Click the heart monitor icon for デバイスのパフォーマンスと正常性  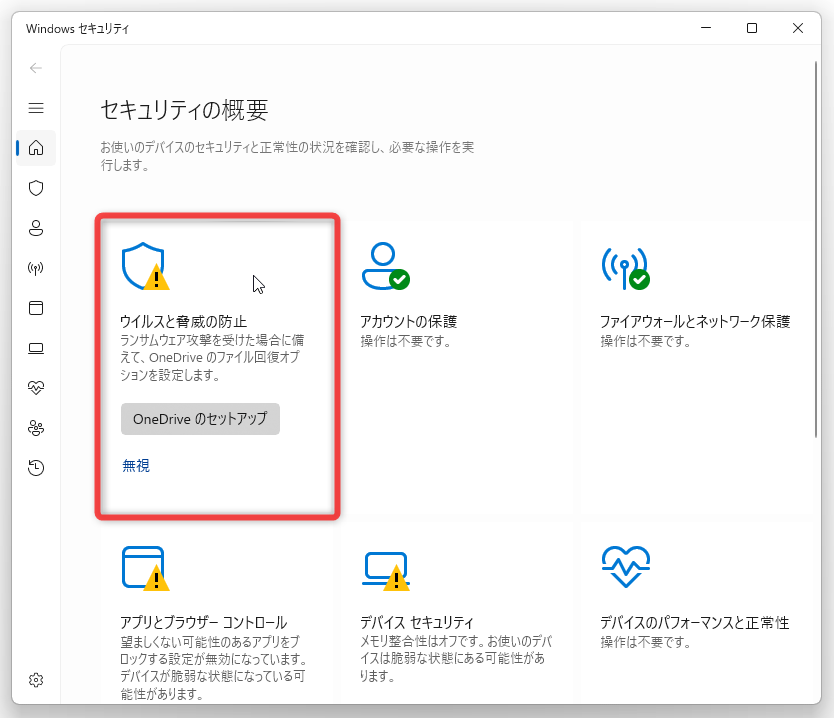tap(626, 567)
